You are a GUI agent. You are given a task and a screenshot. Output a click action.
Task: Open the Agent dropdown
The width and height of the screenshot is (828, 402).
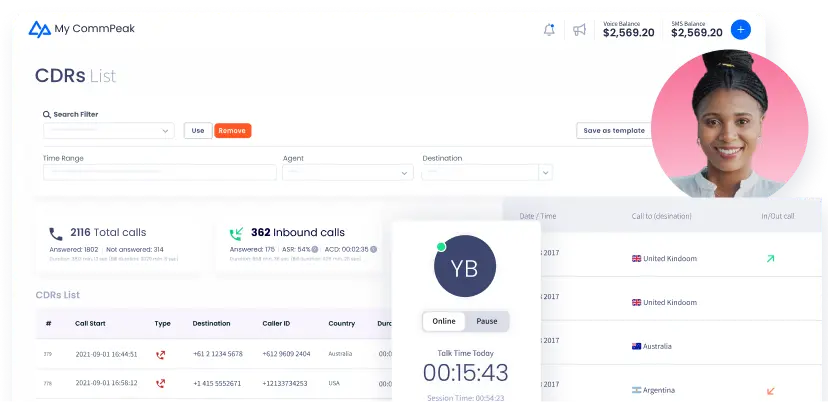pos(347,173)
